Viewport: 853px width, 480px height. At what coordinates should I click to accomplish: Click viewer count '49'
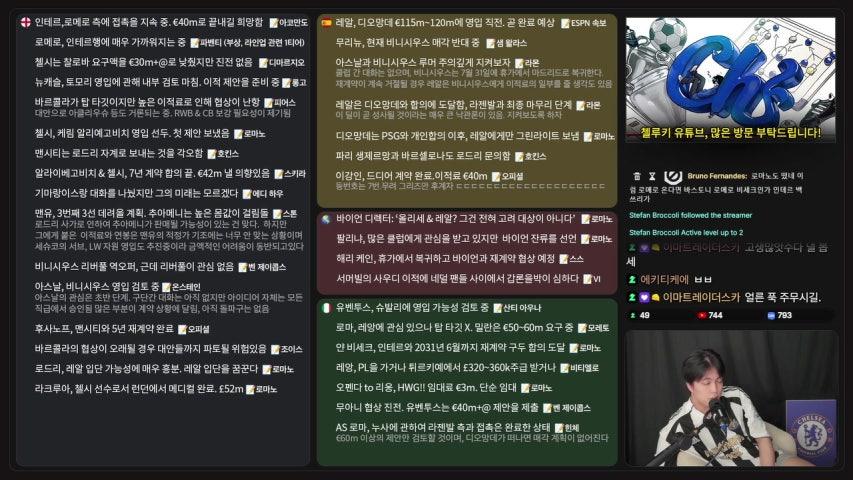click(645, 316)
